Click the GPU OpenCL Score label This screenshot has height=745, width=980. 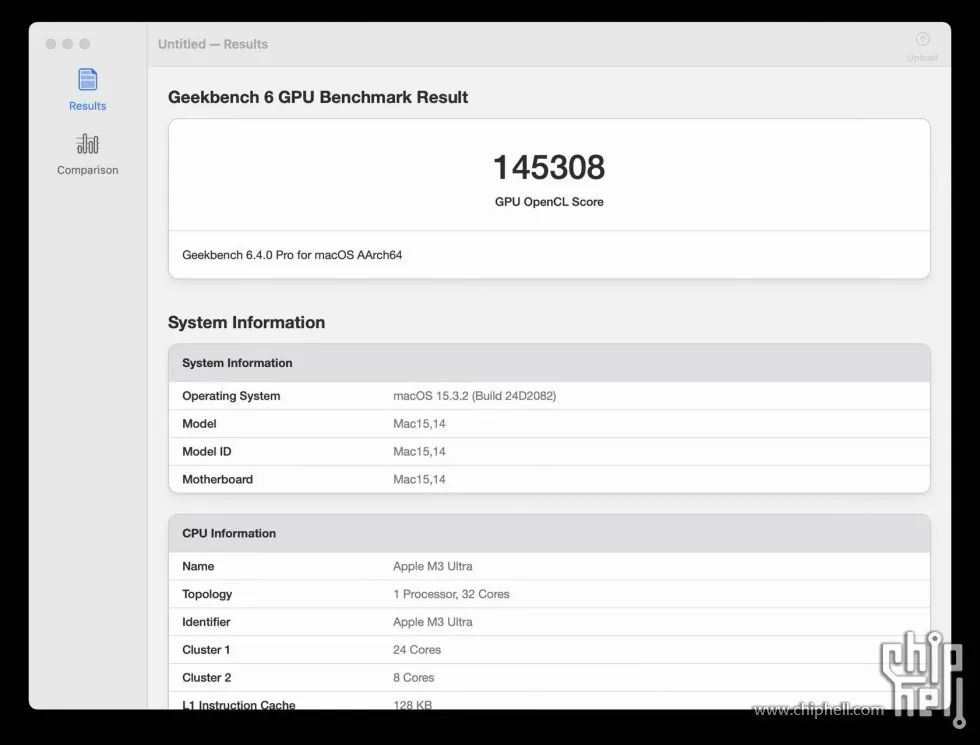pyautogui.click(x=549, y=202)
